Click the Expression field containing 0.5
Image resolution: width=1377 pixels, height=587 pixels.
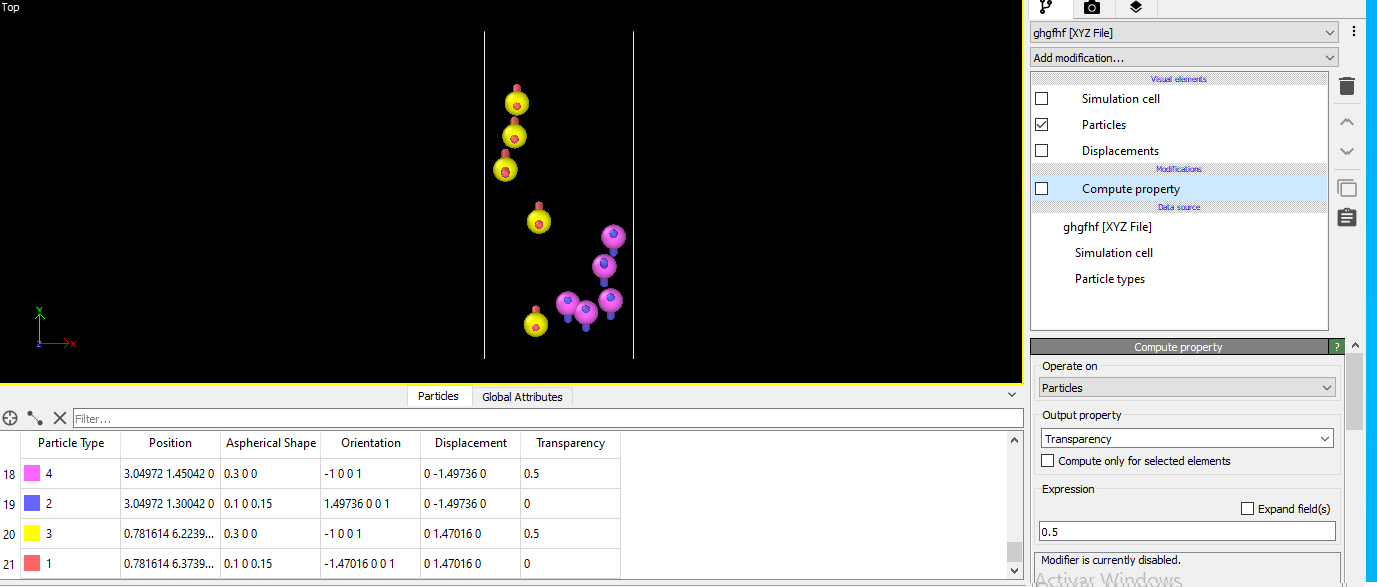click(x=1186, y=531)
